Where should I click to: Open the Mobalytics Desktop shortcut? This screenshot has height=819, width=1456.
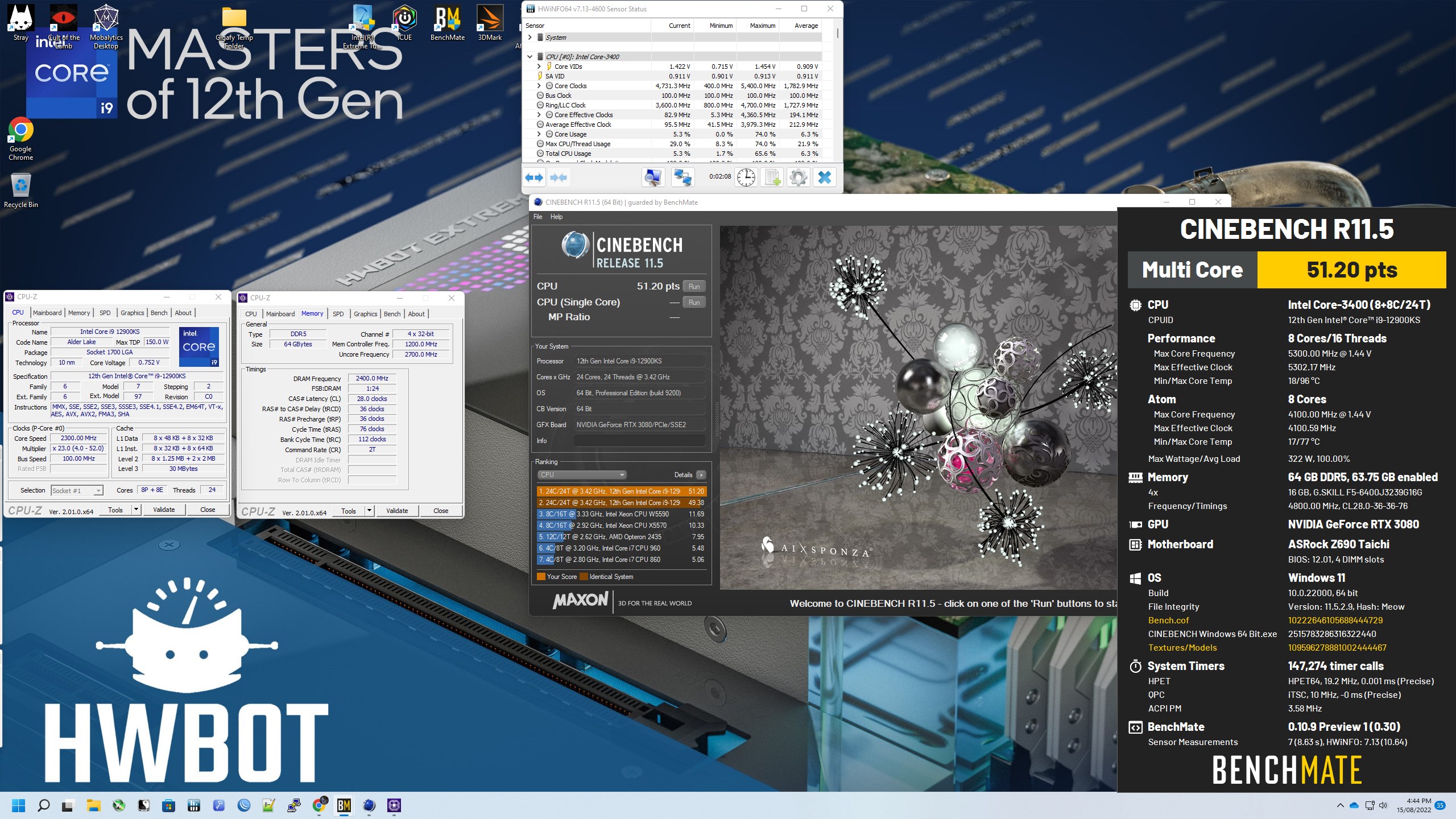(106, 26)
